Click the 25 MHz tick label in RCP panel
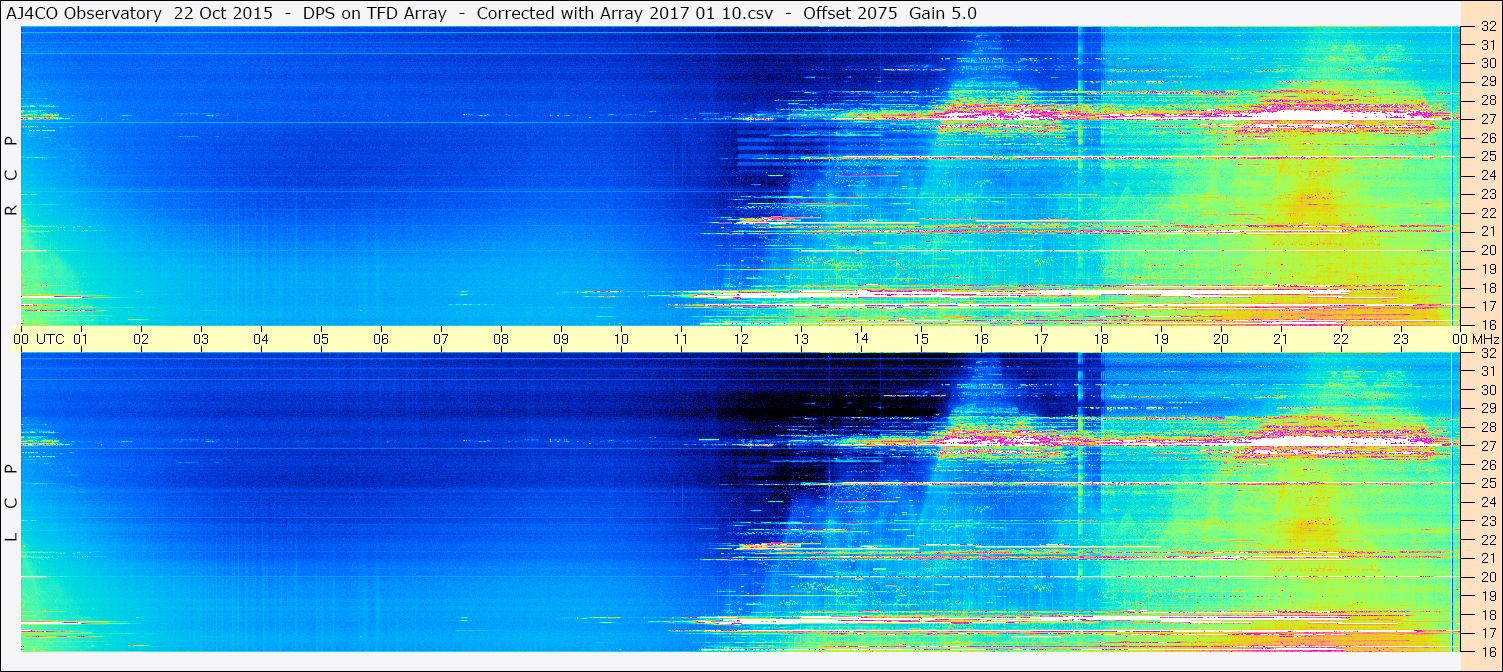Screen dimensions: 1503x672 pyautogui.click(x=1488, y=157)
